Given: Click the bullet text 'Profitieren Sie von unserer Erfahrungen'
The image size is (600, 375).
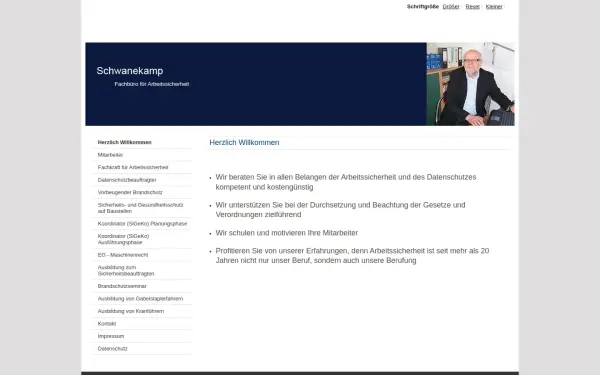Looking at the screenshot, I should [352, 256].
